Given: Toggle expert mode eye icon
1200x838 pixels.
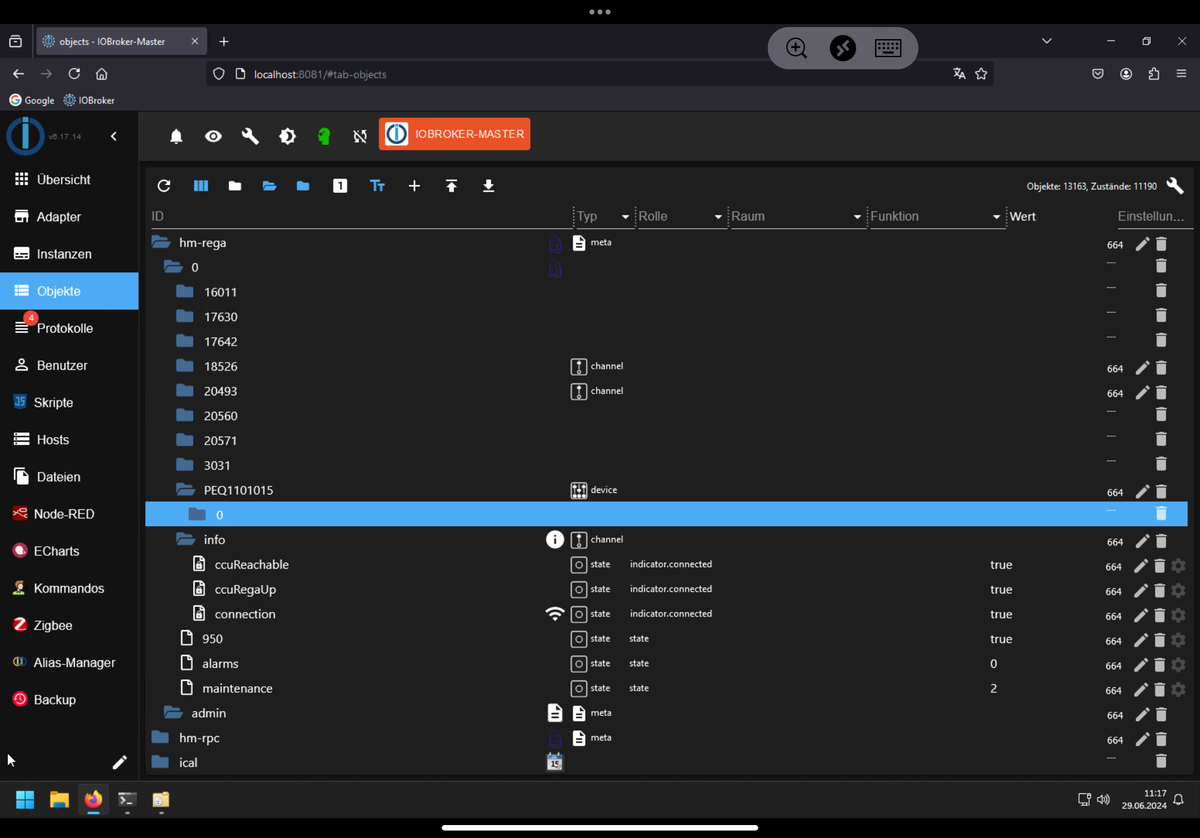Looking at the screenshot, I should 213,136.
